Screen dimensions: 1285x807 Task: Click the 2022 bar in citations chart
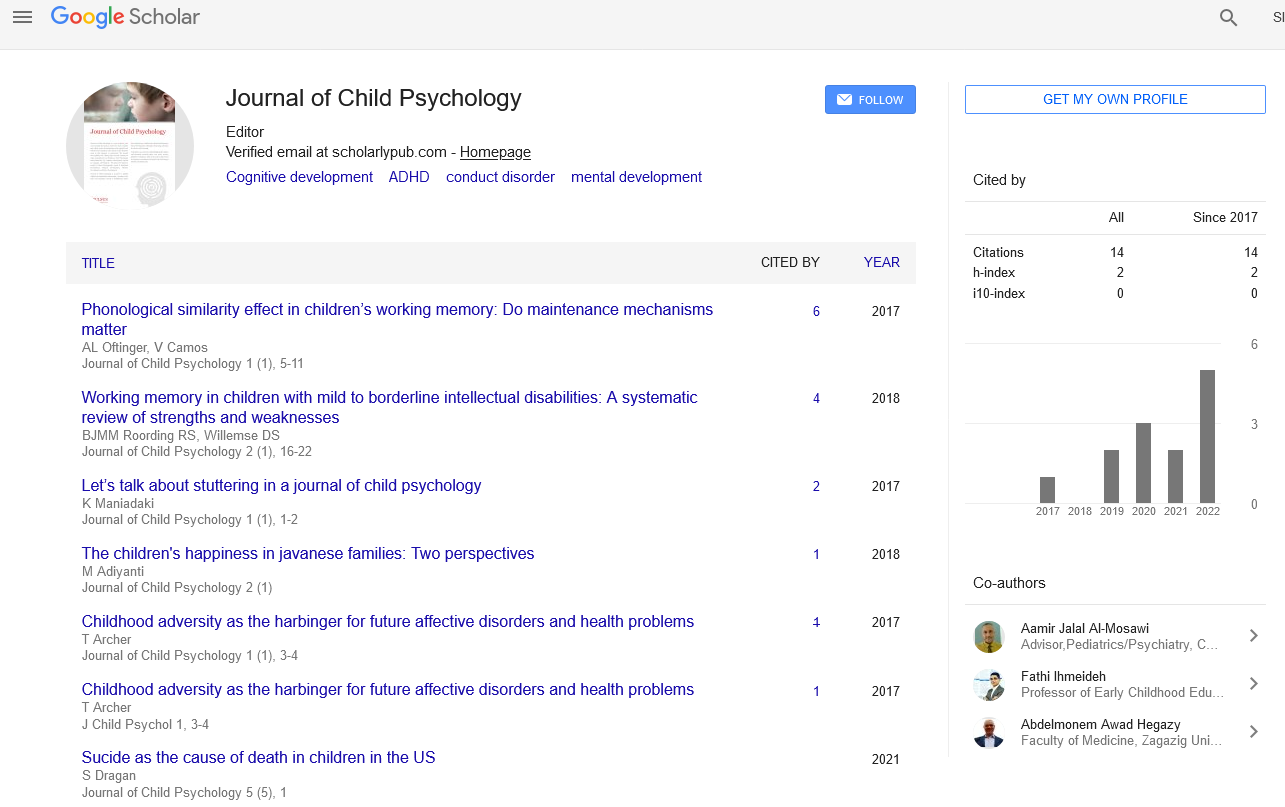[x=1207, y=437]
